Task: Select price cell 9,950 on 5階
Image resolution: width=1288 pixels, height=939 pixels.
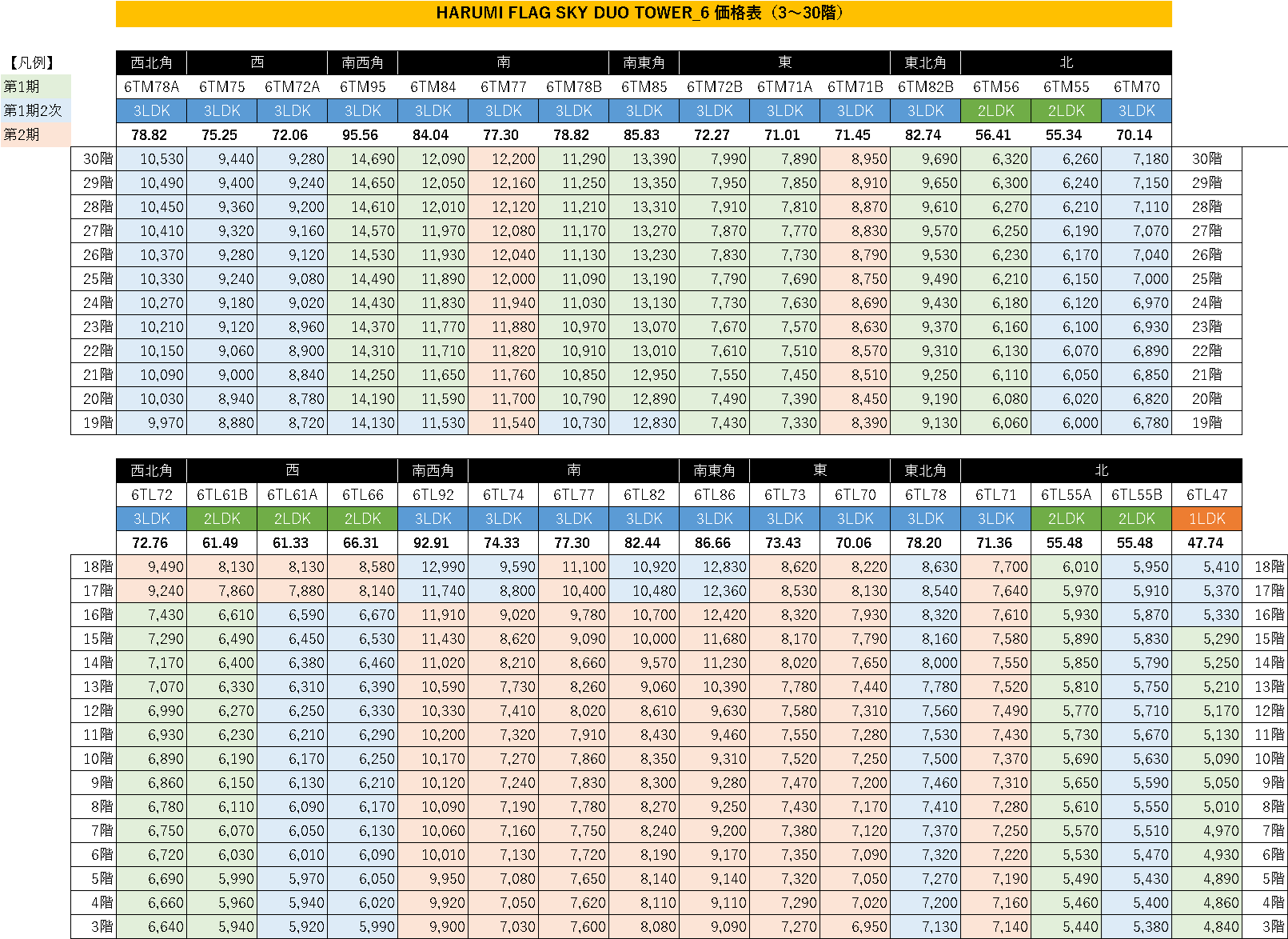Action: coord(433,878)
